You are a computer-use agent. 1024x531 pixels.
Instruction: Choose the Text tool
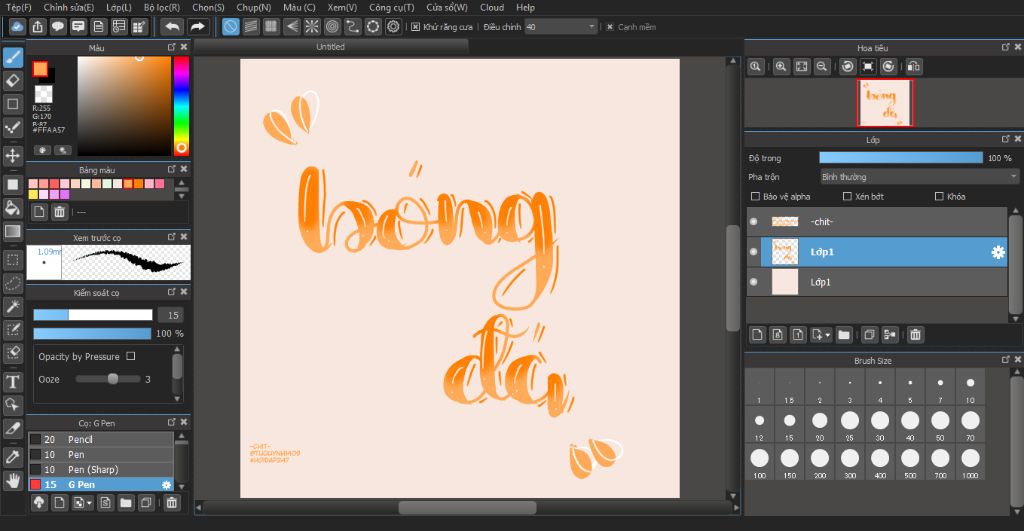tap(13, 381)
